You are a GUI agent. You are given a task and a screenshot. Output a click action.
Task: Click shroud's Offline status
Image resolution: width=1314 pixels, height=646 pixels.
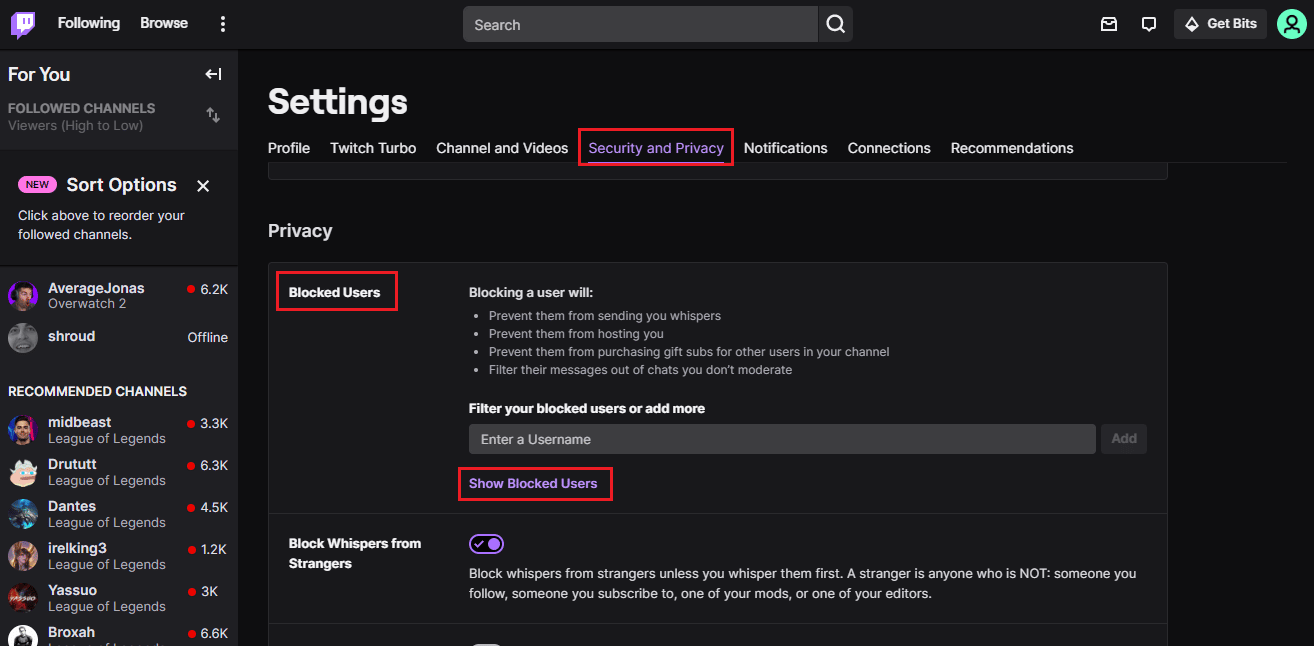(208, 337)
